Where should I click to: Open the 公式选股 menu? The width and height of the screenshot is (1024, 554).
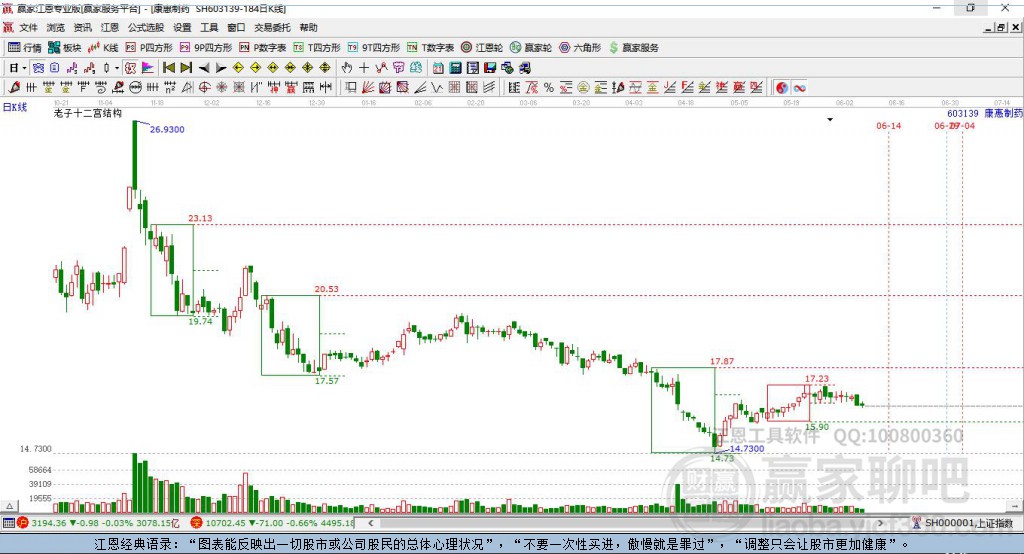click(146, 27)
